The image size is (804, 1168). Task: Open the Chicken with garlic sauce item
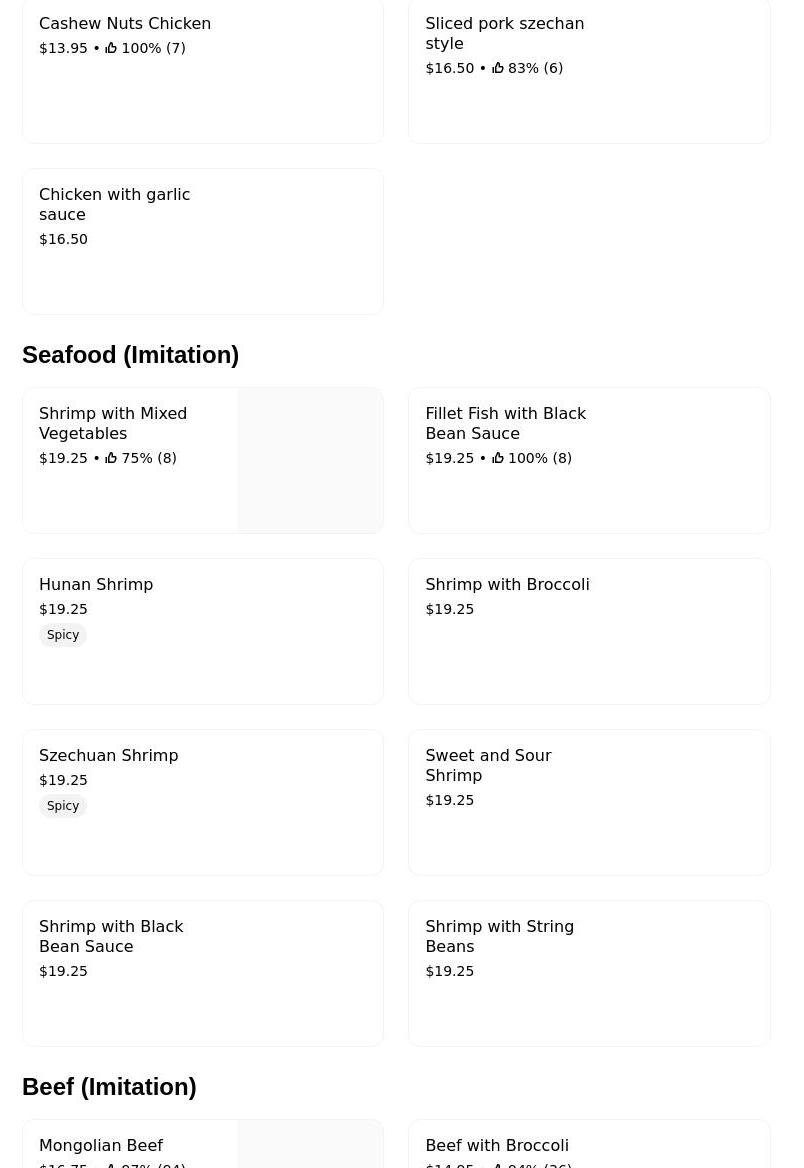tap(203, 241)
